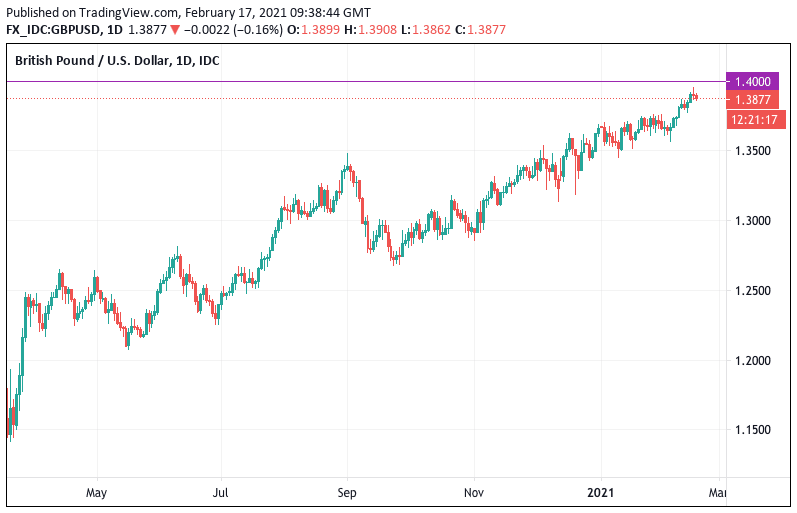Select the May label on time axis
Screen dimensions: 797x513
pos(96,492)
